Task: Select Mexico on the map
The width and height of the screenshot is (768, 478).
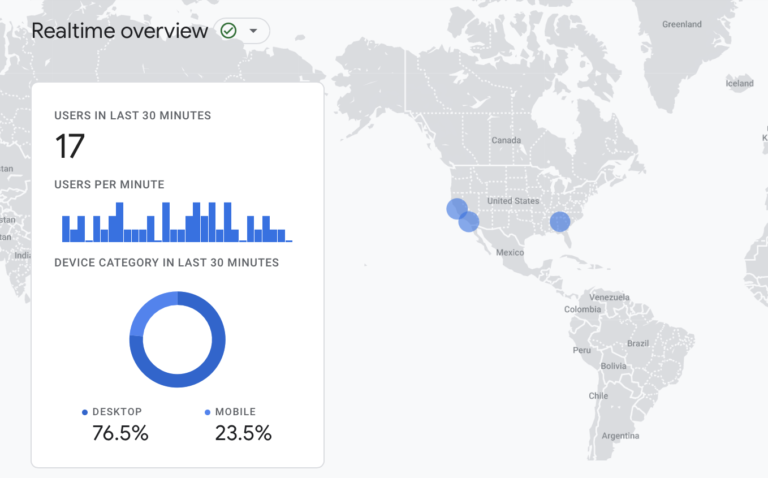Action: coord(510,252)
